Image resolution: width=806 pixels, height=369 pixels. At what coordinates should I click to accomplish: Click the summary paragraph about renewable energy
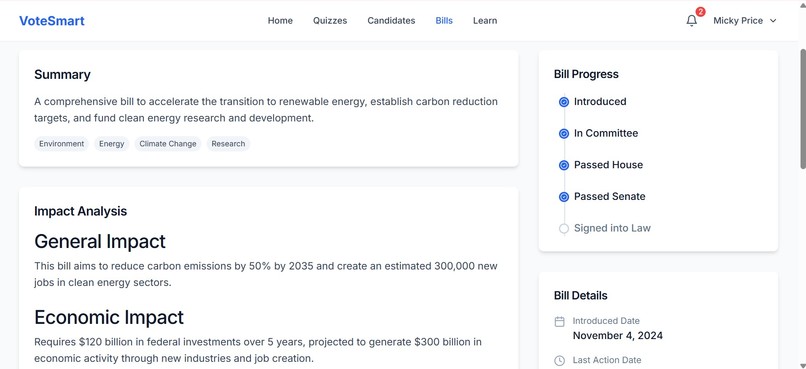coord(266,109)
